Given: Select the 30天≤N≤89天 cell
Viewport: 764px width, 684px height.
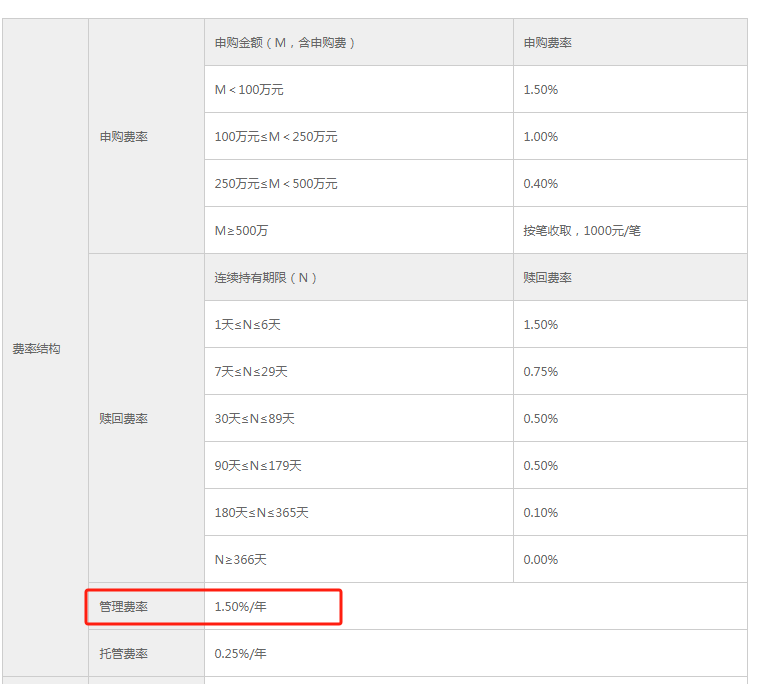Looking at the screenshot, I should (254, 419).
